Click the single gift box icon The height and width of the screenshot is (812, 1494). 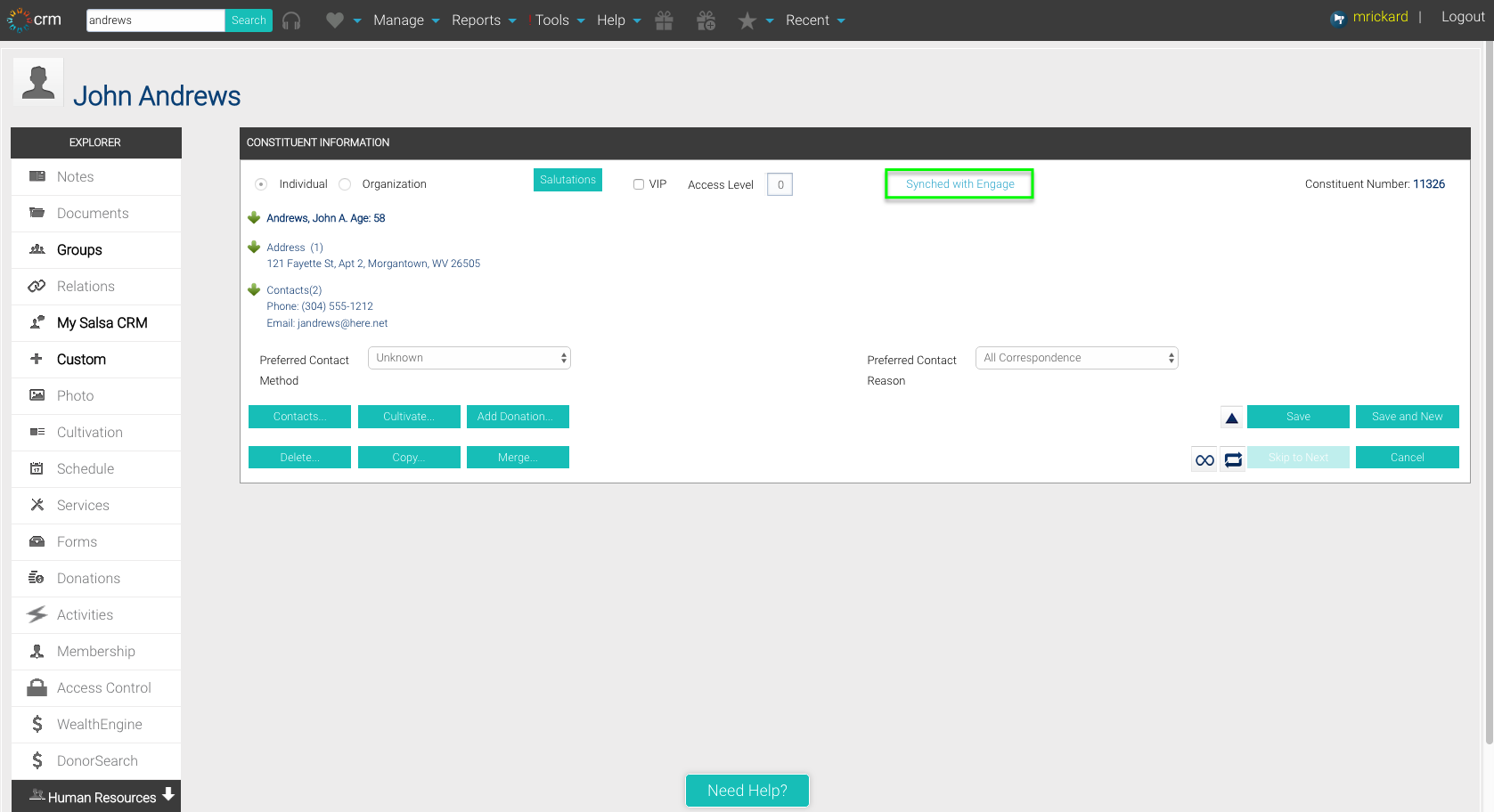tap(664, 20)
